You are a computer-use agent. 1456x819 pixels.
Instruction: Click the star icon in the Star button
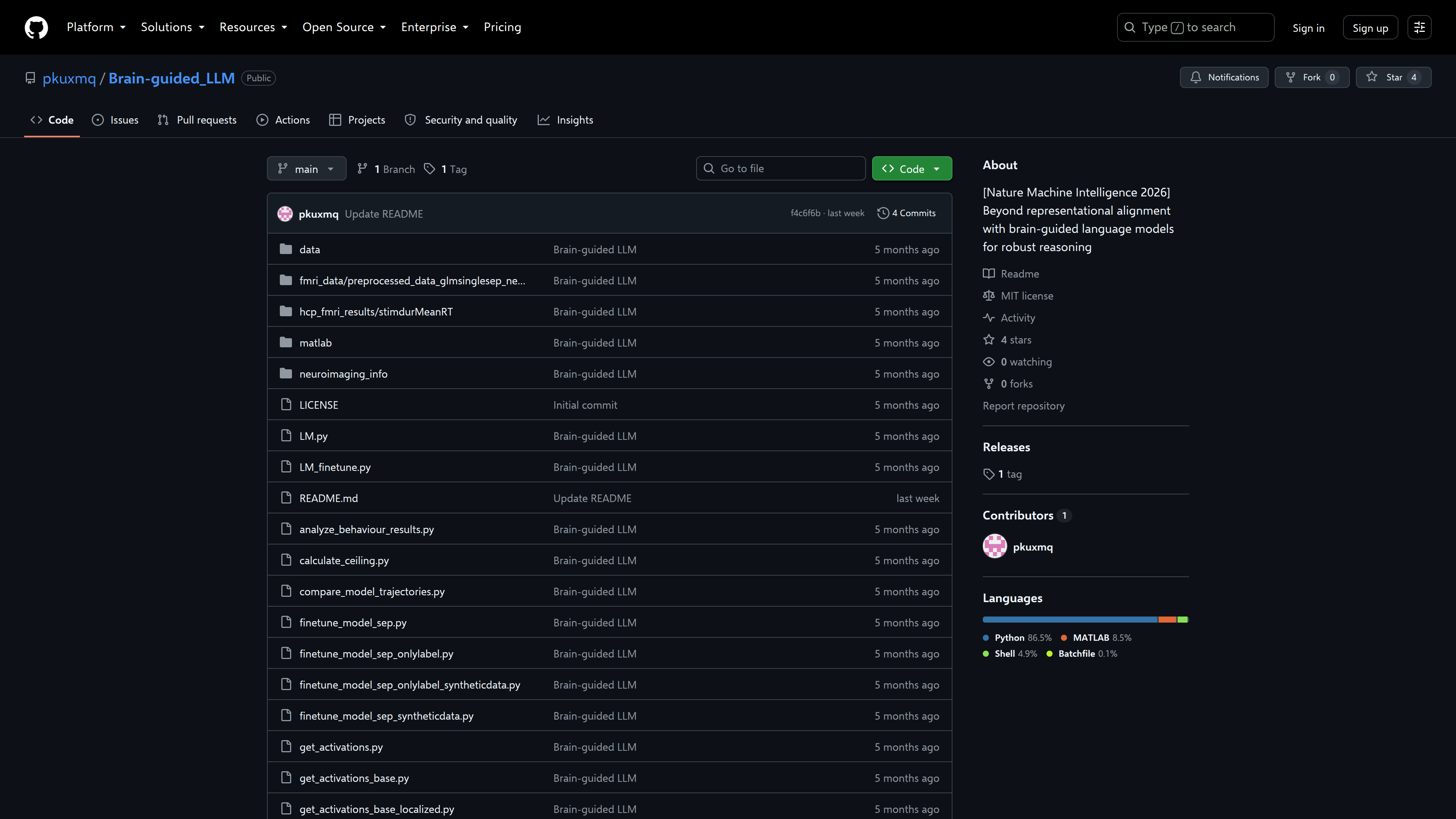1372,77
